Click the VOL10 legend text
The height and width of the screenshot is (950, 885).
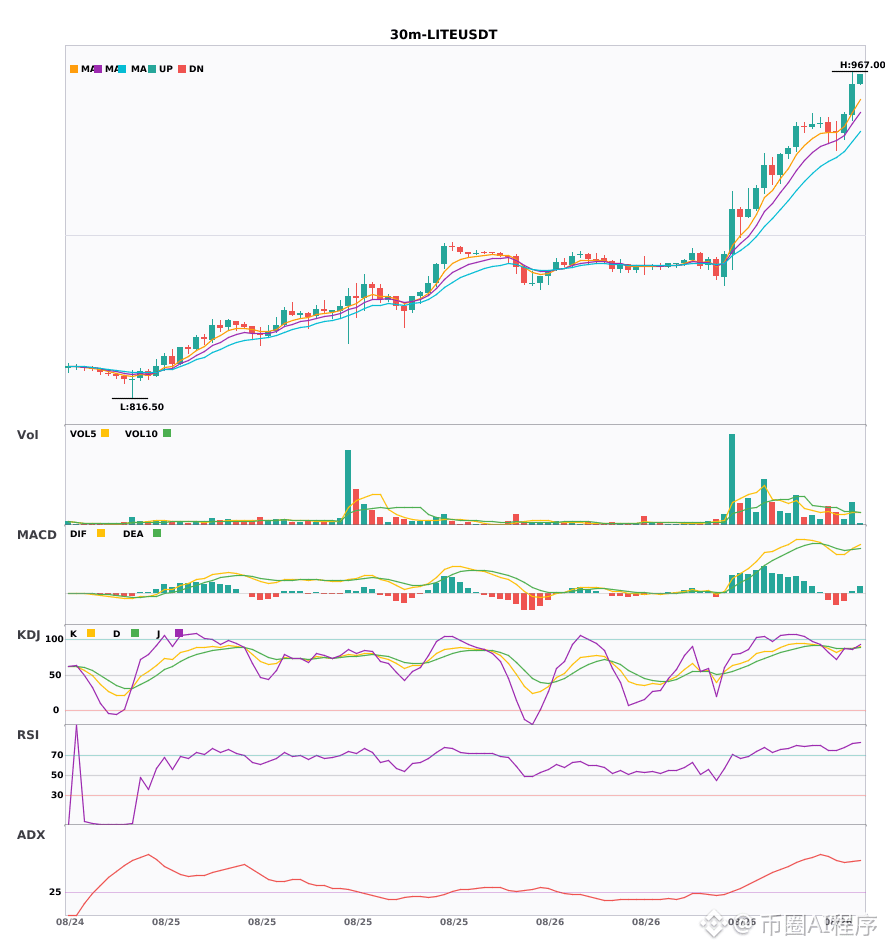[141, 434]
